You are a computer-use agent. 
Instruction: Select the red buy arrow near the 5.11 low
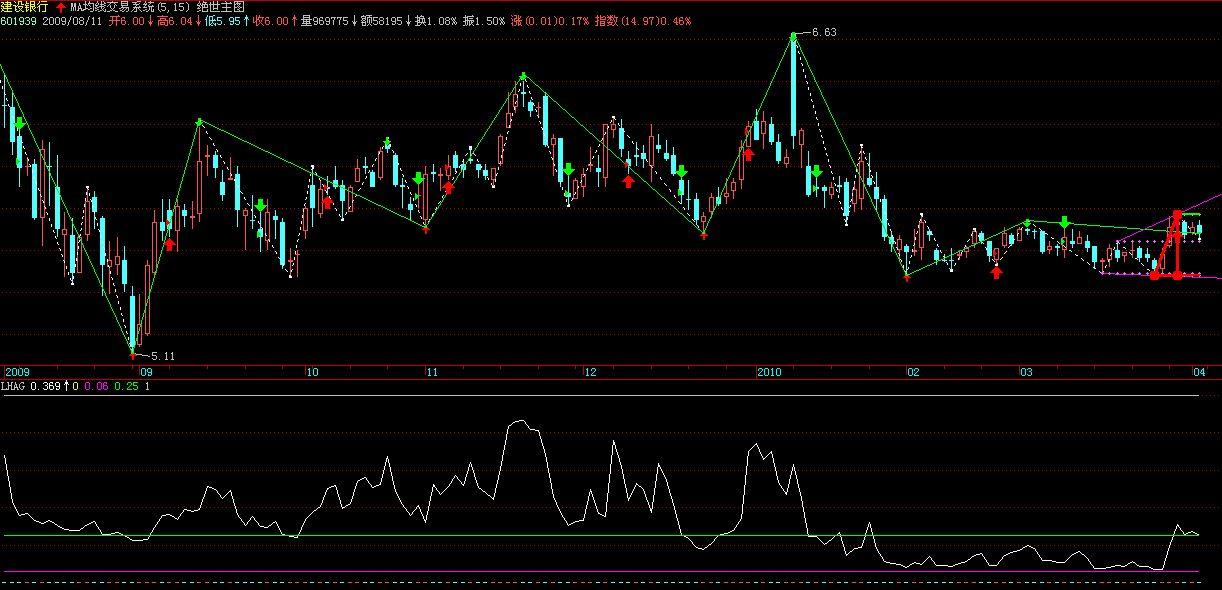coord(170,244)
